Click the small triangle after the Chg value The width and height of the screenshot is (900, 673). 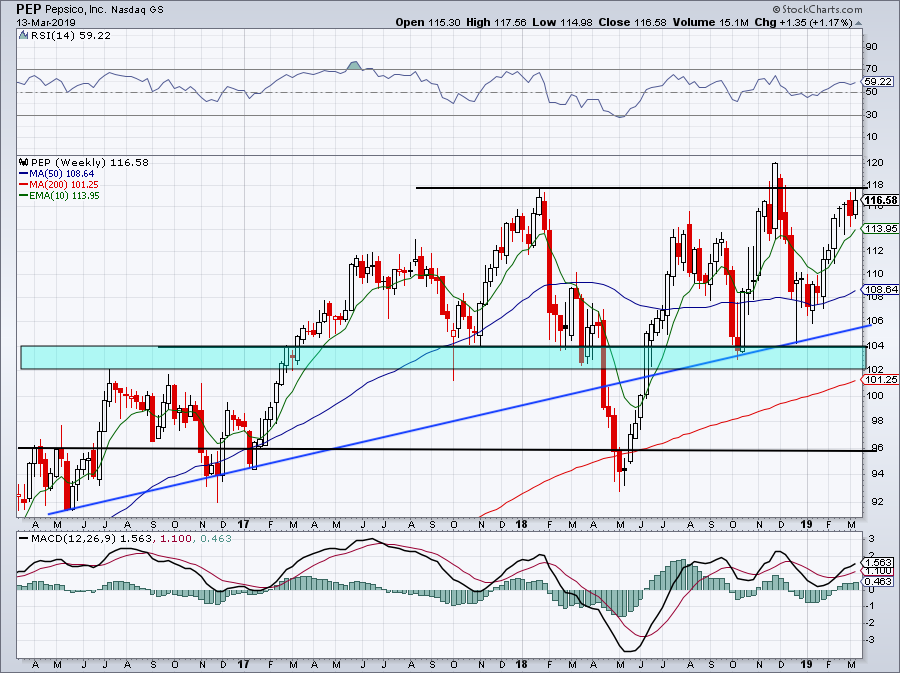click(859, 24)
